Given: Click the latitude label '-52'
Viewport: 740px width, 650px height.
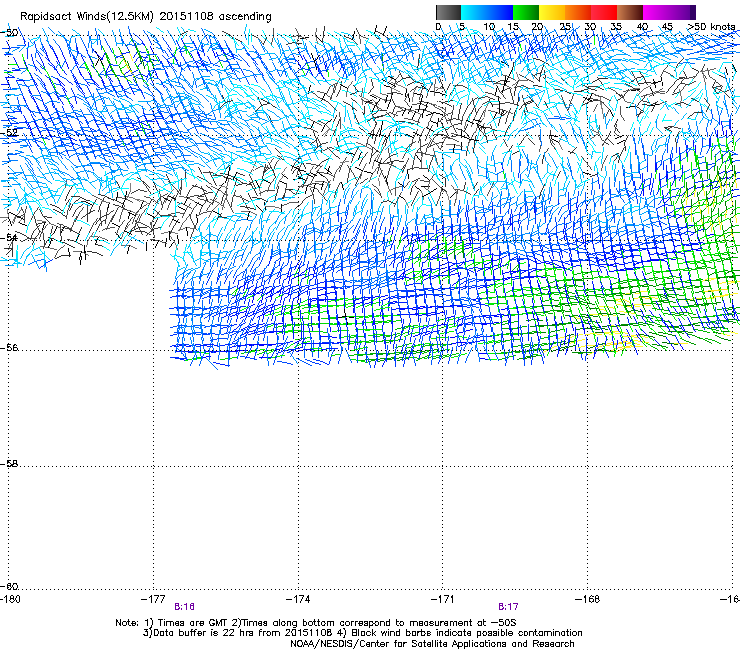Looking at the screenshot, I should pos(10,133).
